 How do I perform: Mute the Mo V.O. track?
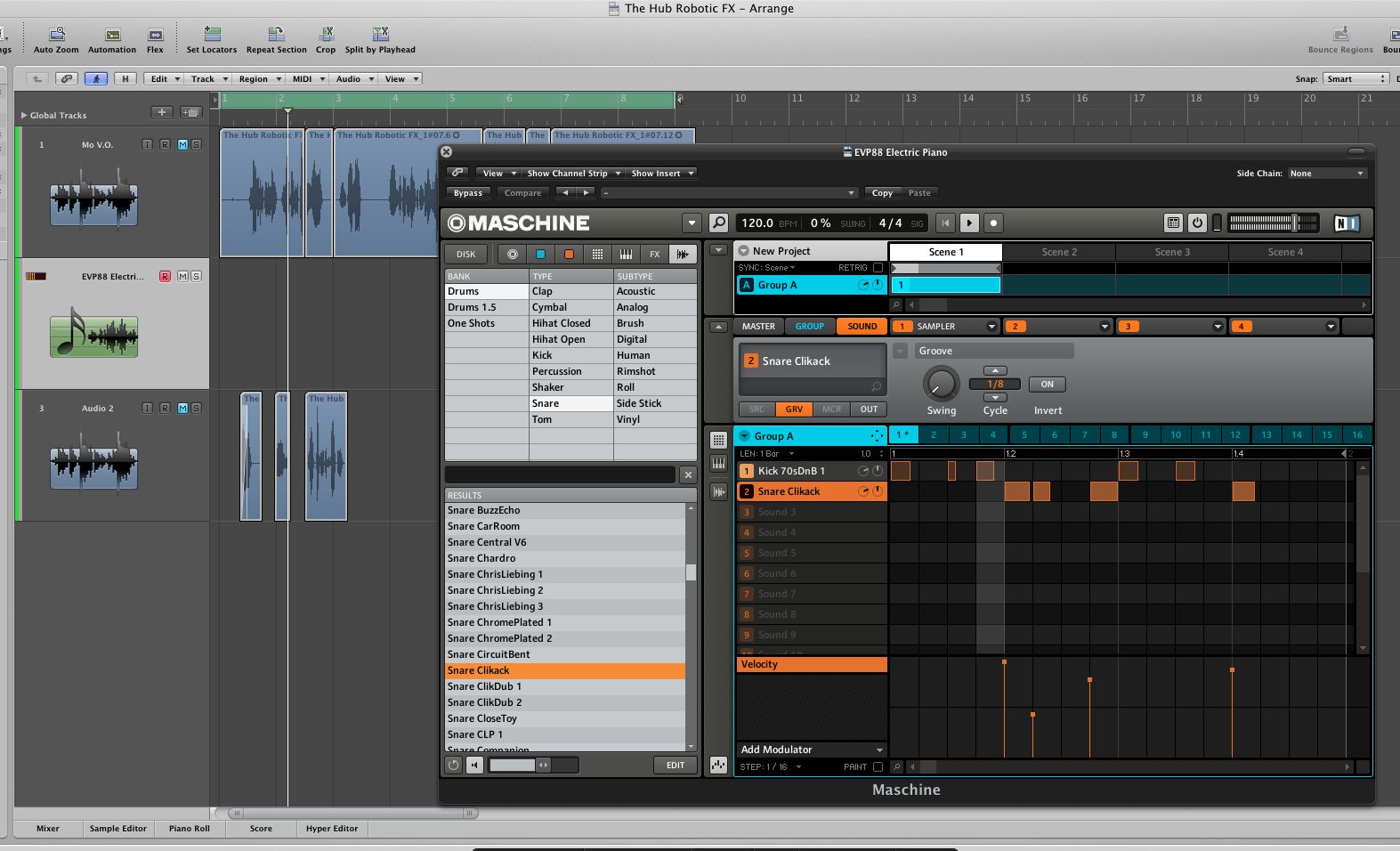pyautogui.click(x=182, y=144)
